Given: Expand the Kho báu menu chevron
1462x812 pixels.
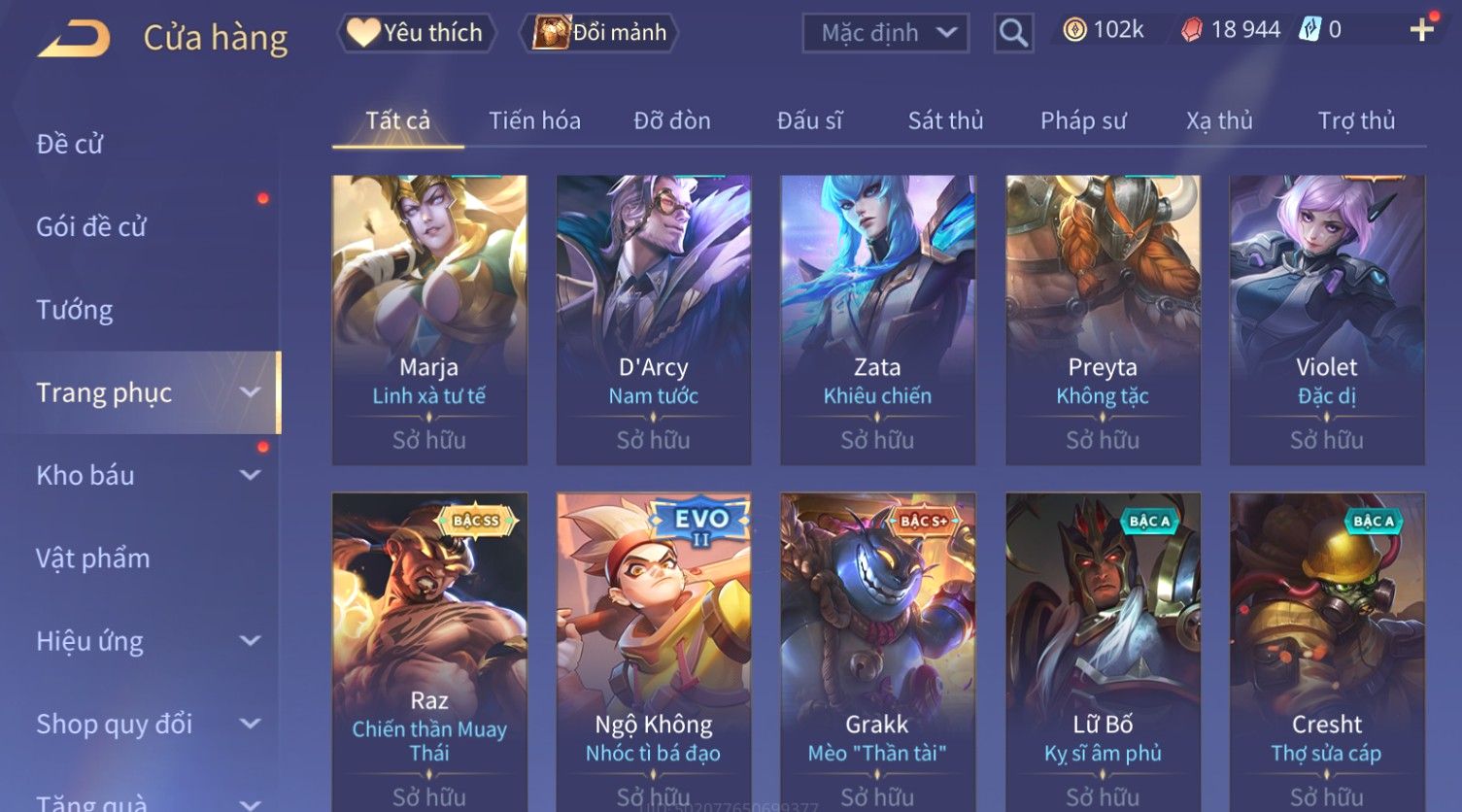Looking at the screenshot, I should point(251,475).
